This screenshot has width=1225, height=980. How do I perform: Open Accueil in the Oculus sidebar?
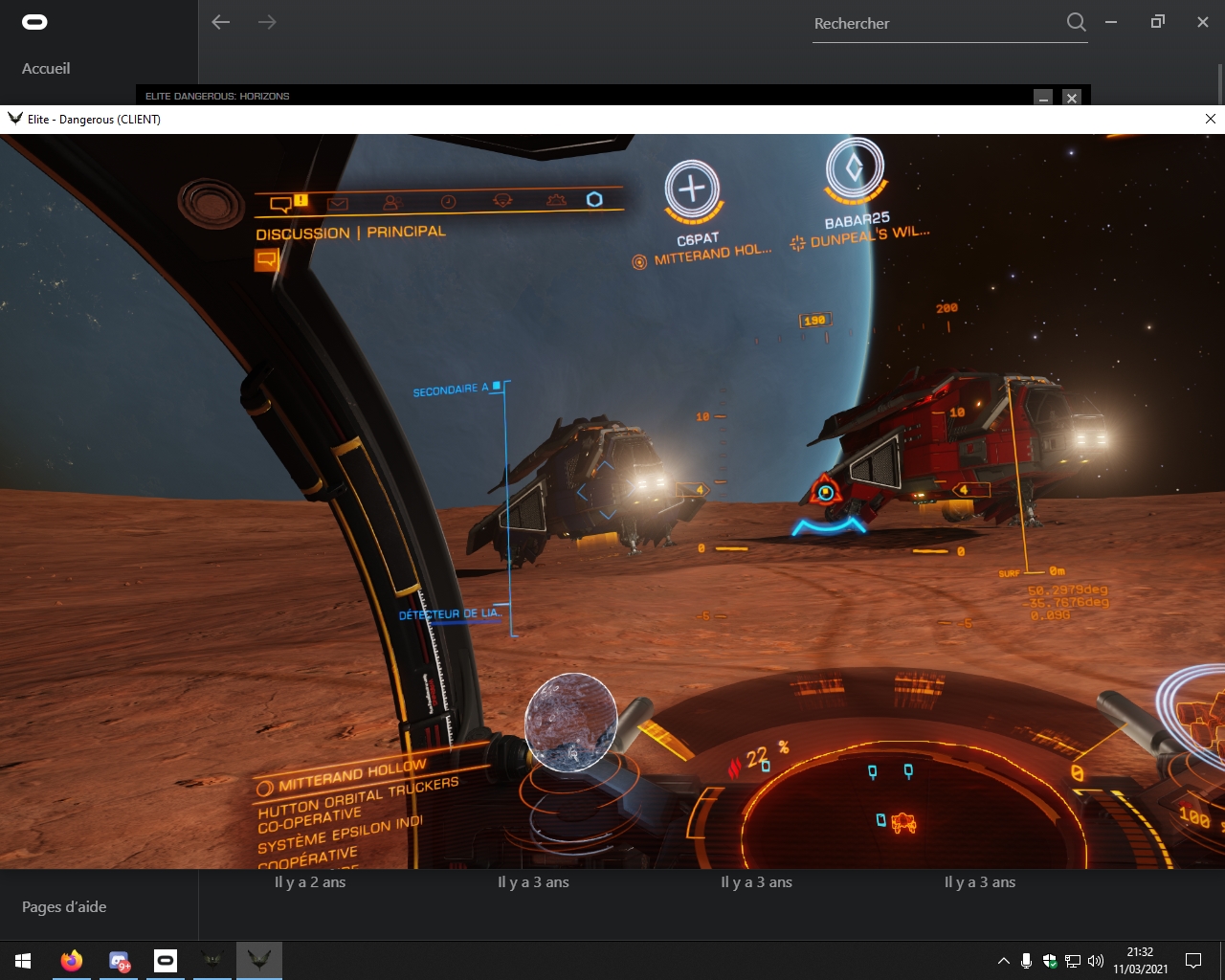tap(46, 69)
